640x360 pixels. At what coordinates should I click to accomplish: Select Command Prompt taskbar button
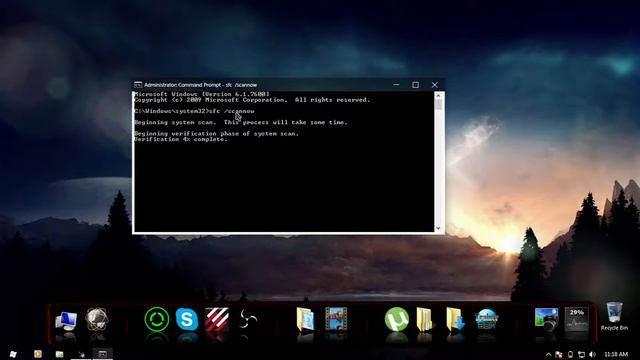tap(102, 354)
